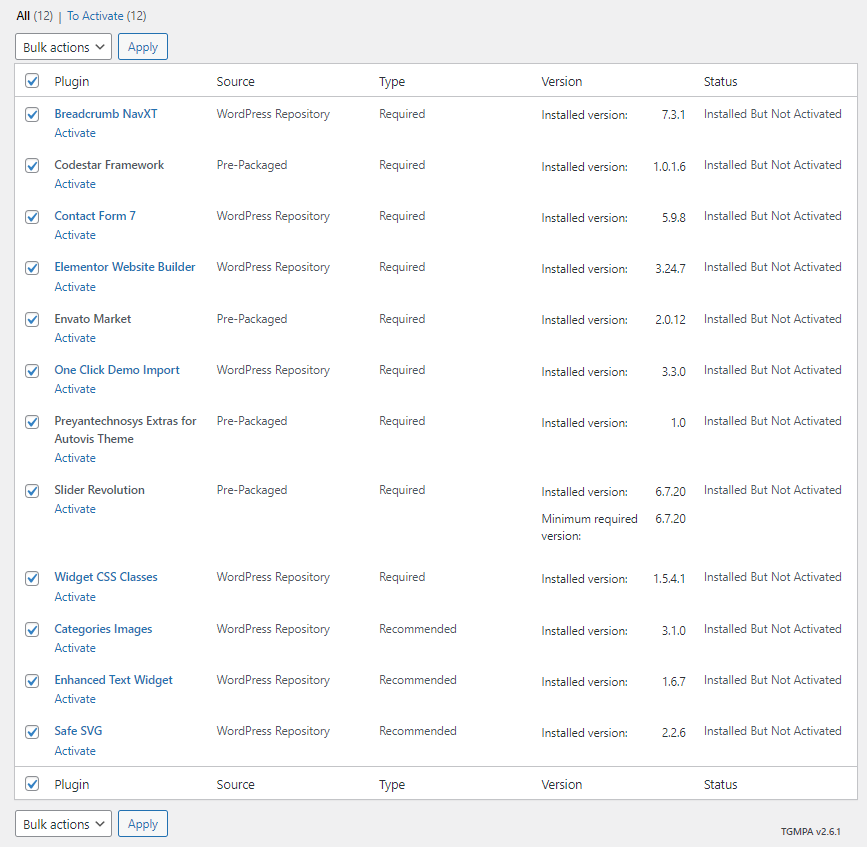Uncheck the Codestar Framework checkbox

(32, 165)
